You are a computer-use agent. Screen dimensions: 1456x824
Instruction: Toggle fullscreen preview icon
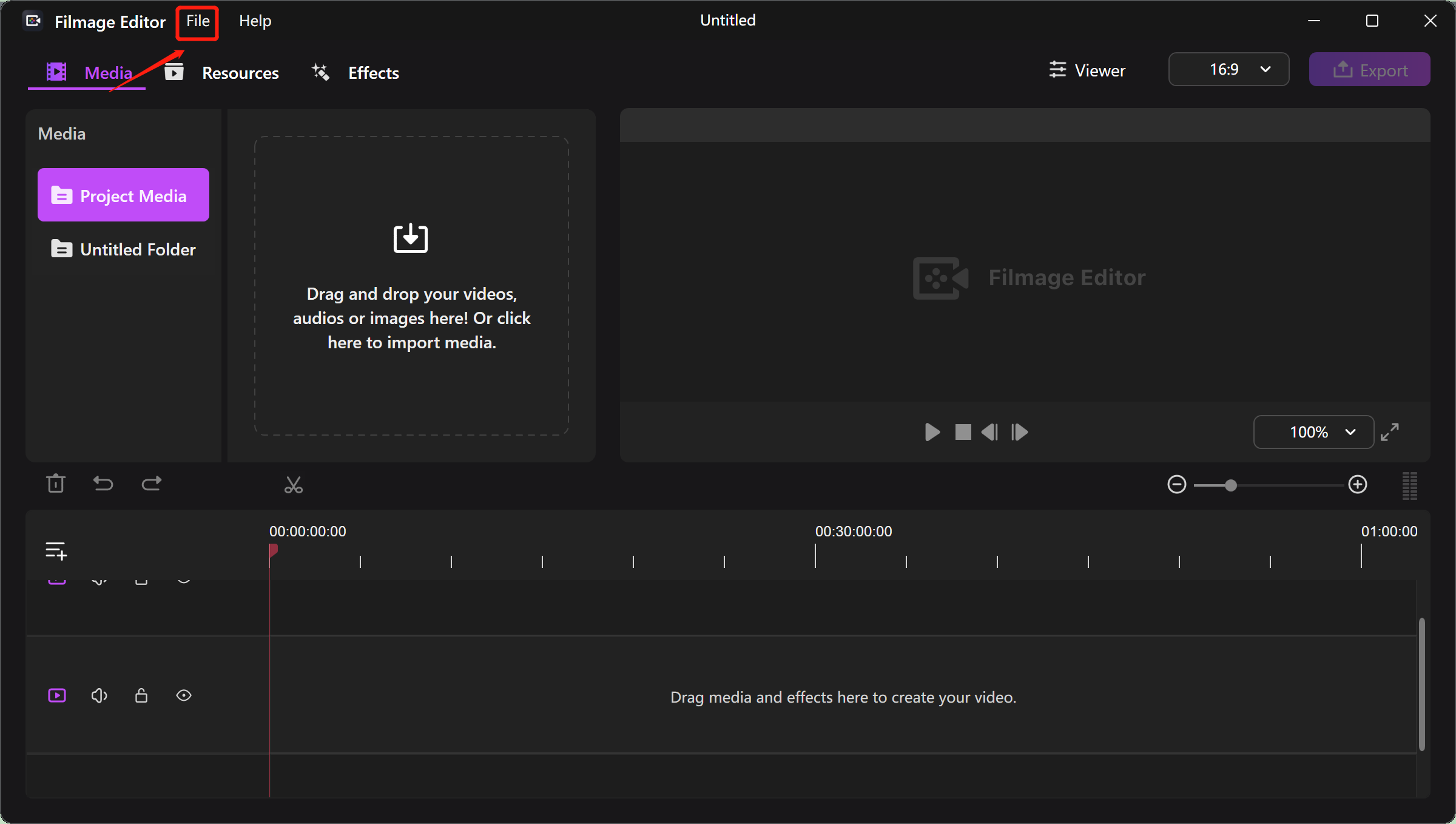(x=1390, y=432)
